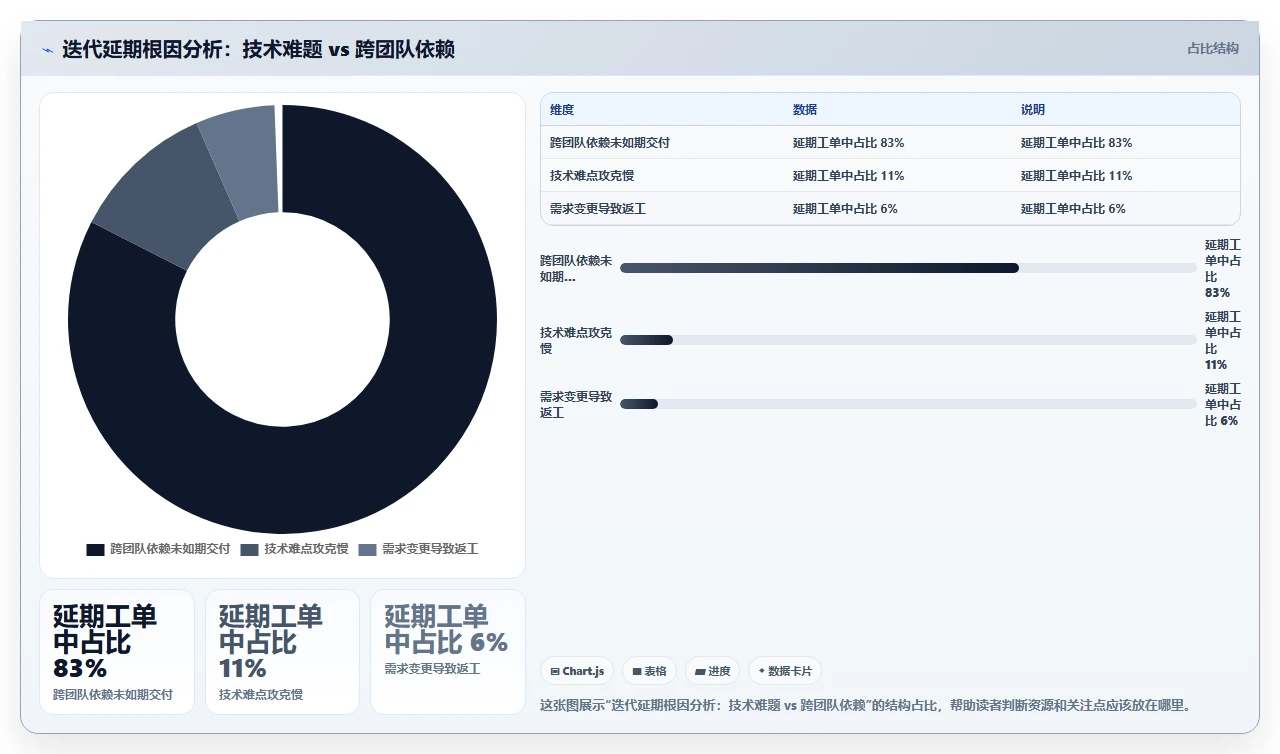Click the 数据 column header
This screenshot has height=754, width=1280.
click(805, 110)
